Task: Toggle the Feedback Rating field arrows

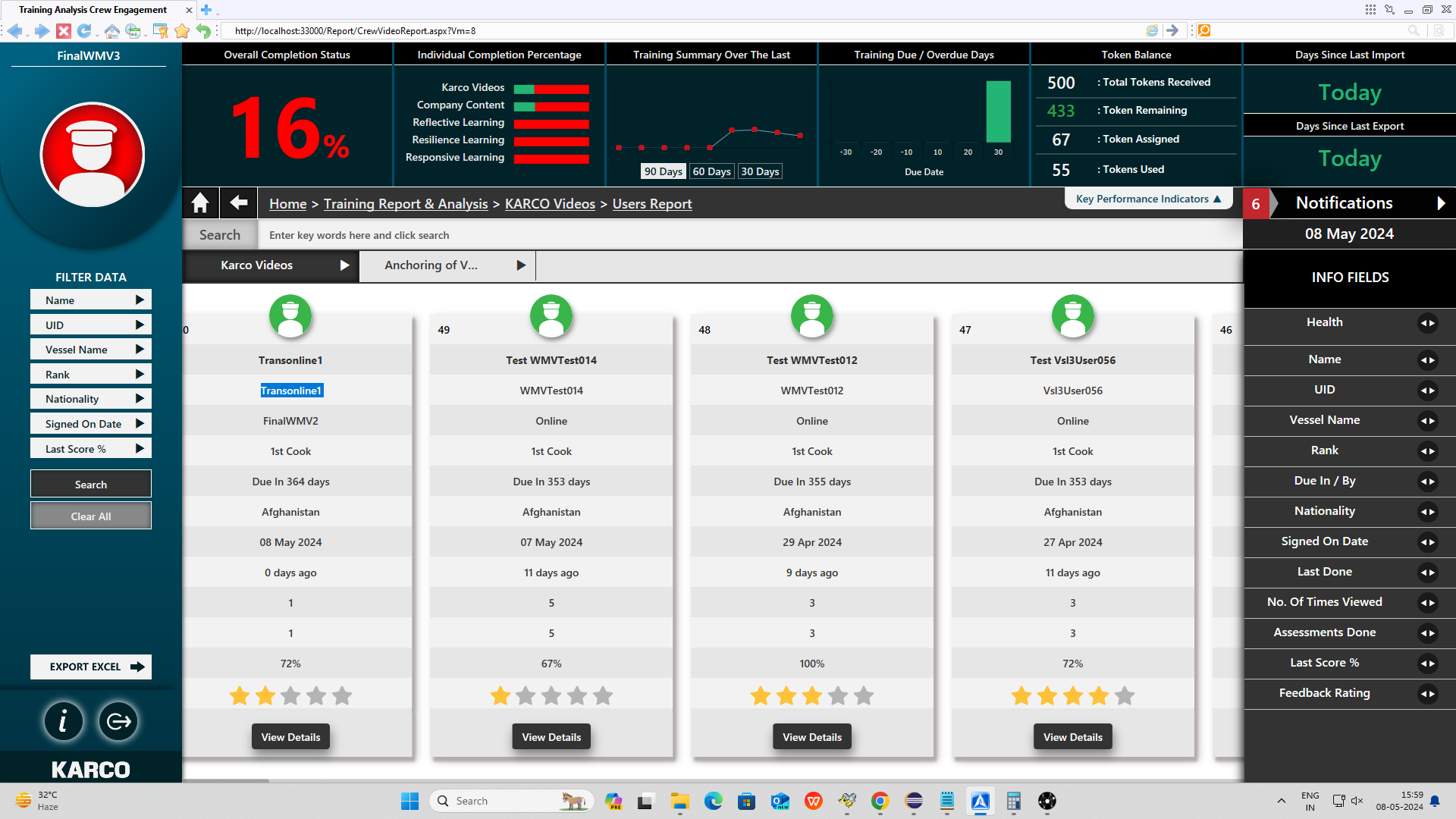Action: pos(1427,694)
